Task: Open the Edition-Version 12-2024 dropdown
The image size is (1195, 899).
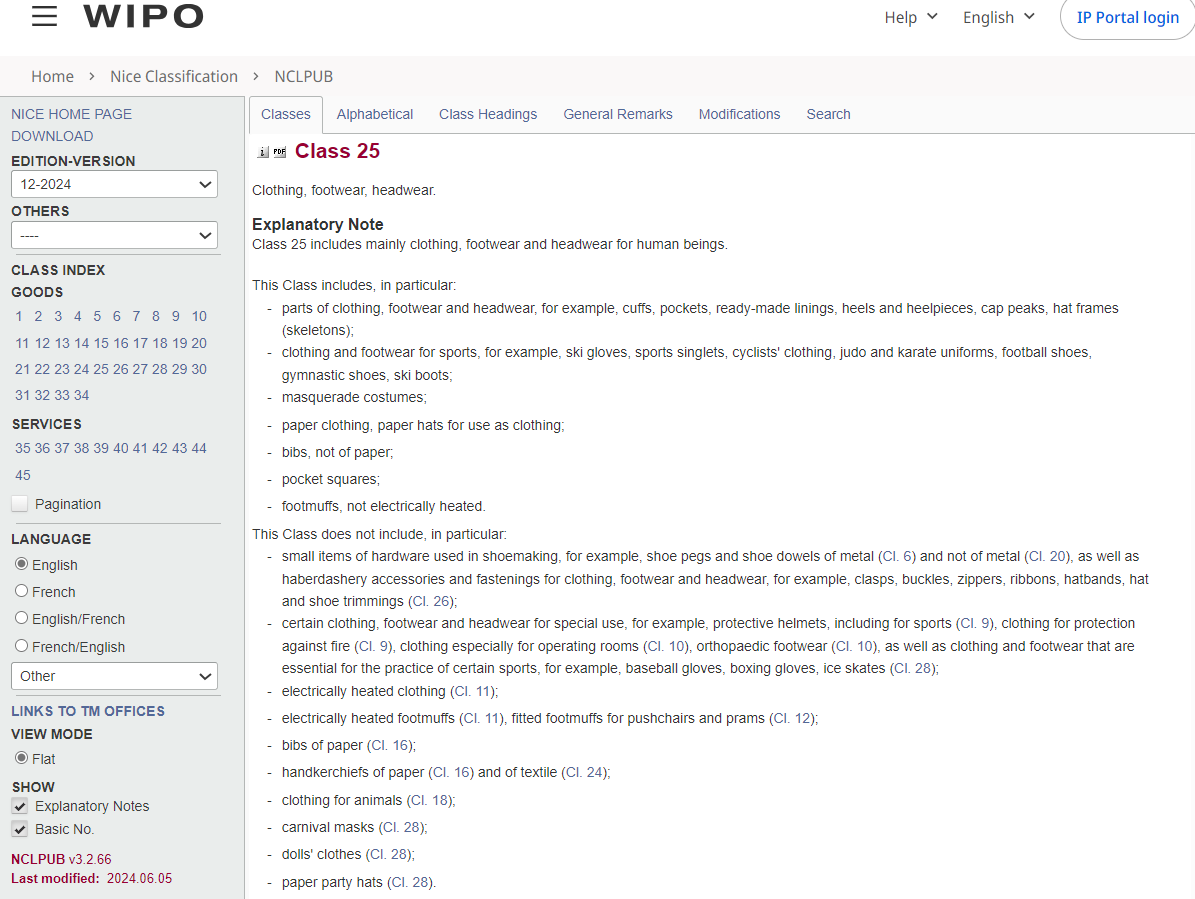Action: (x=114, y=184)
